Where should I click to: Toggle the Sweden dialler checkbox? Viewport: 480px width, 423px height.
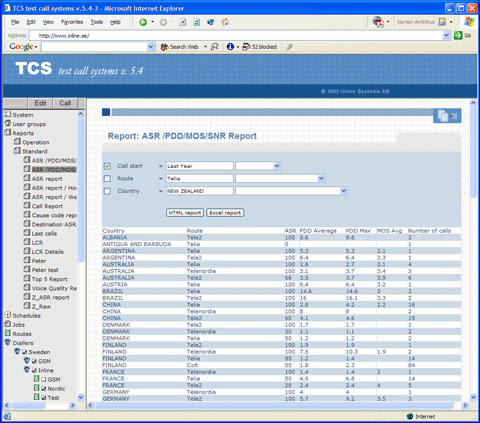24,352
